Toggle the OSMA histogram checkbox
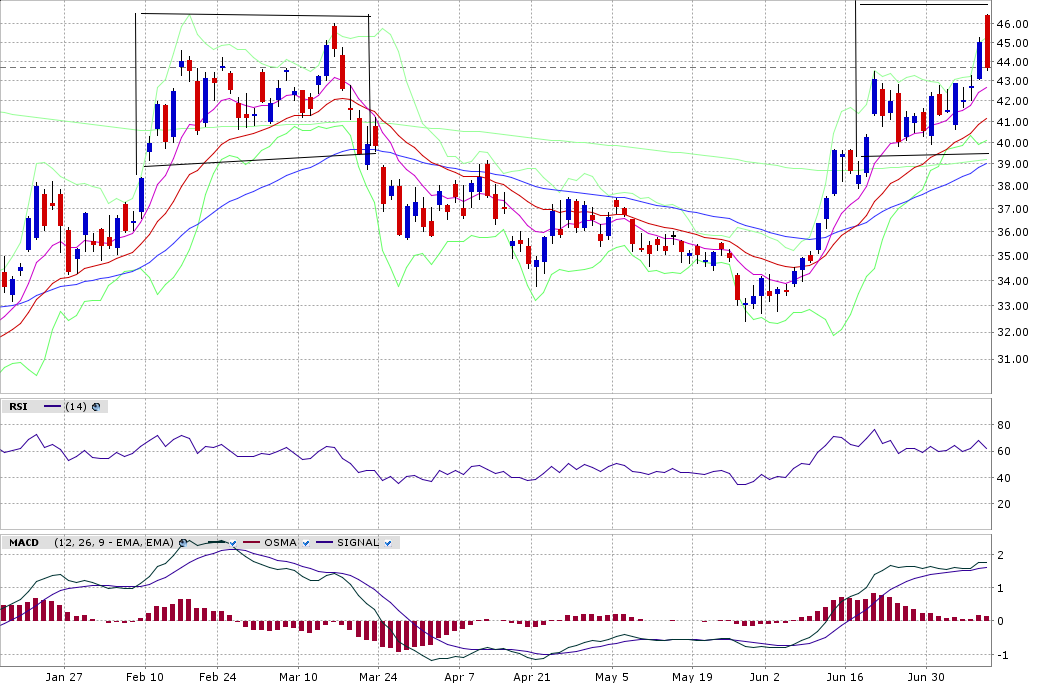Image resolution: width=1037 pixels, height=691 pixels. [x=306, y=543]
